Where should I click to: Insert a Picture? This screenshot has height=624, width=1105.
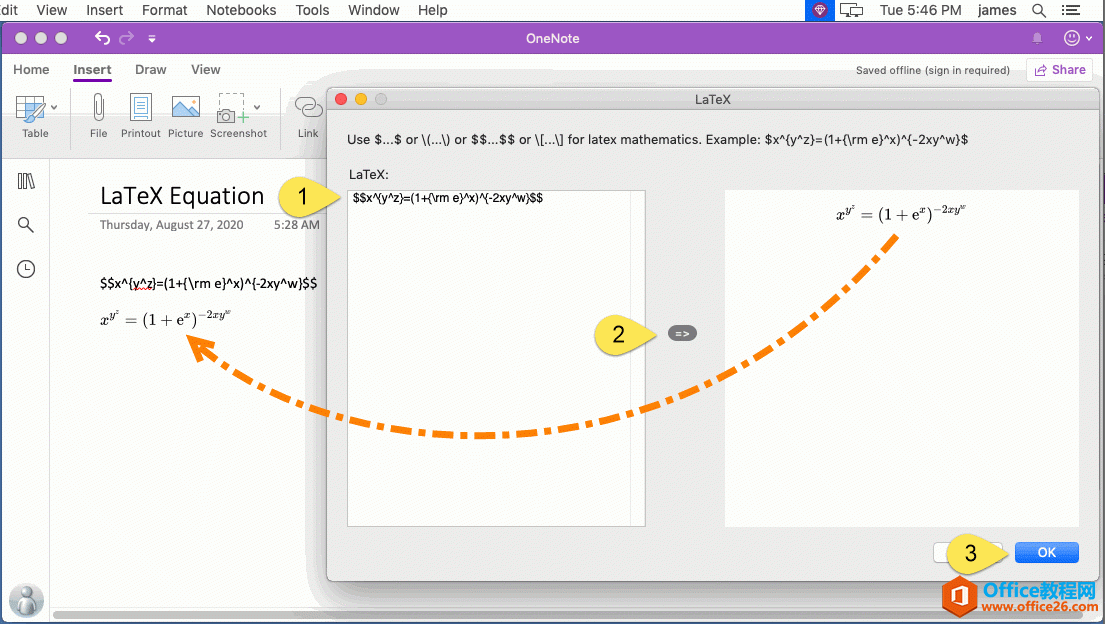click(x=185, y=116)
